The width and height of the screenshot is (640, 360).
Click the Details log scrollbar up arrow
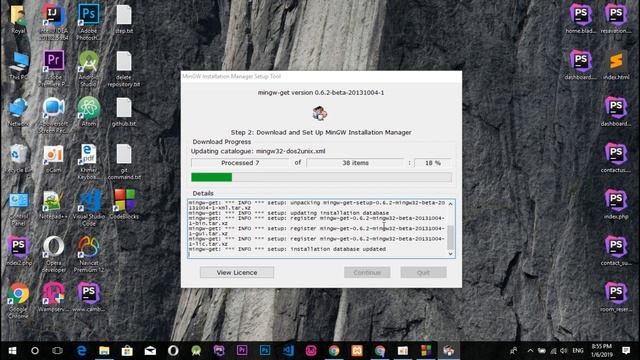pos(451,204)
